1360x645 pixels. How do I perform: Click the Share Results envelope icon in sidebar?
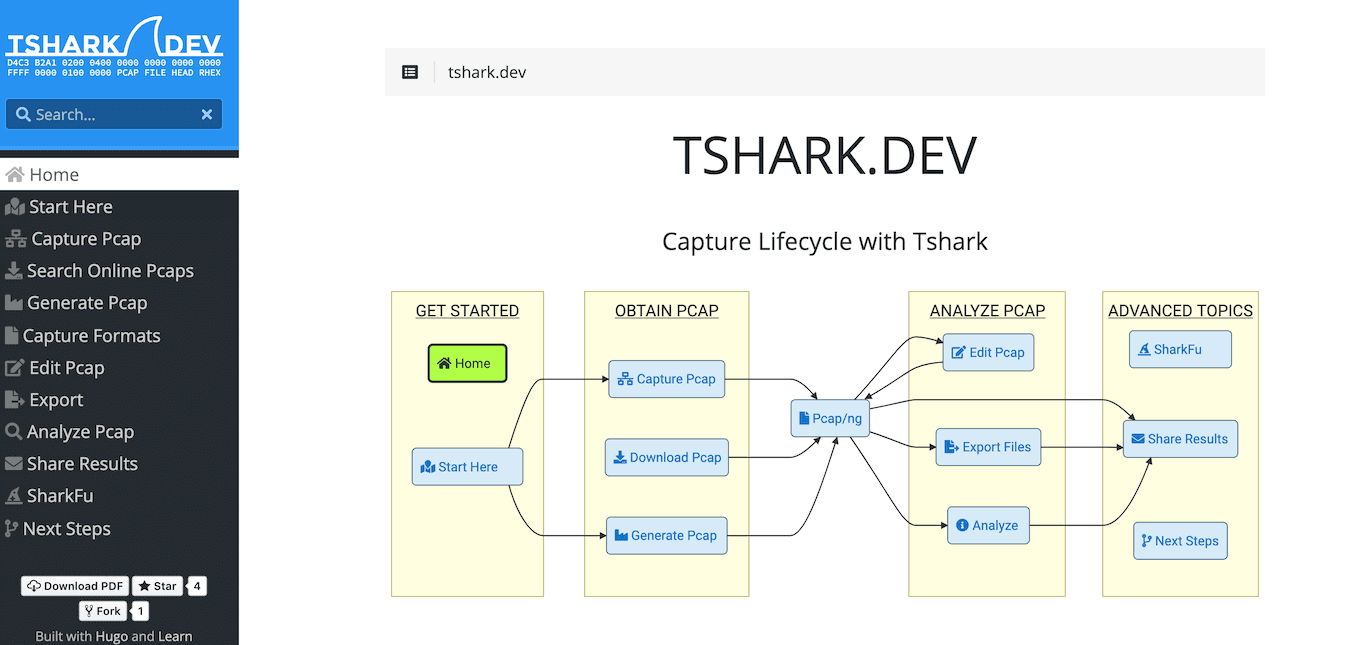pyautogui.click(x=14, y=463)
